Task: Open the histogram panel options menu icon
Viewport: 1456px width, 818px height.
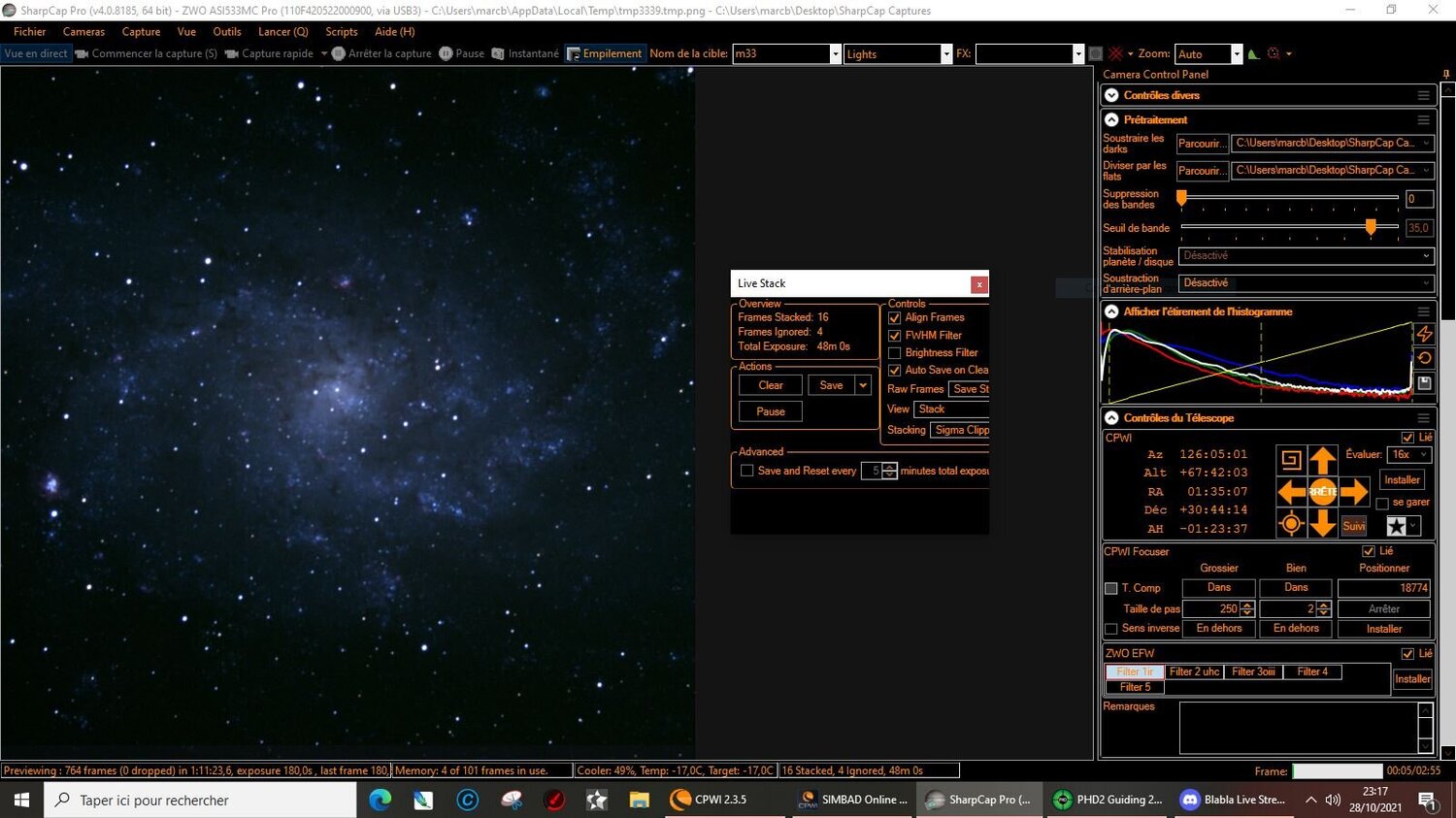Action: click(x=1423, y=311)
